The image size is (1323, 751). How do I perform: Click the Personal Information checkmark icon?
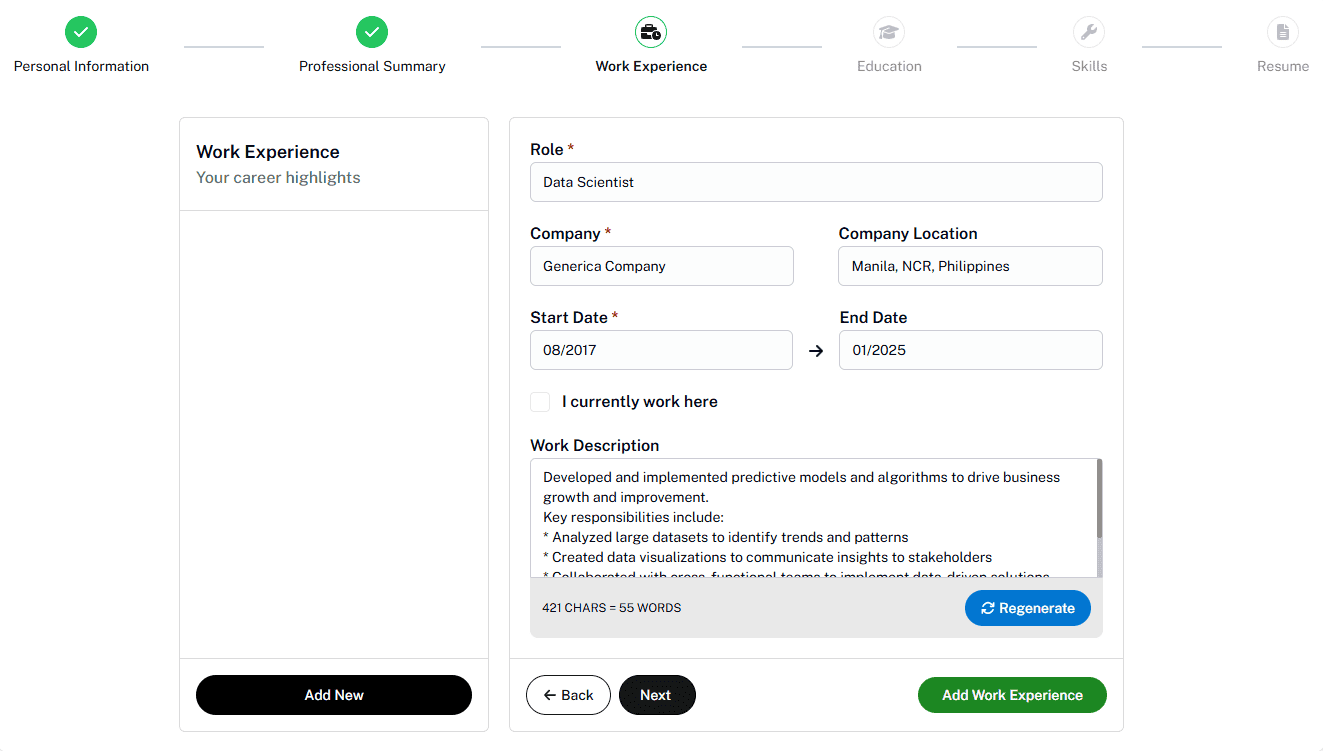point(81,32)
